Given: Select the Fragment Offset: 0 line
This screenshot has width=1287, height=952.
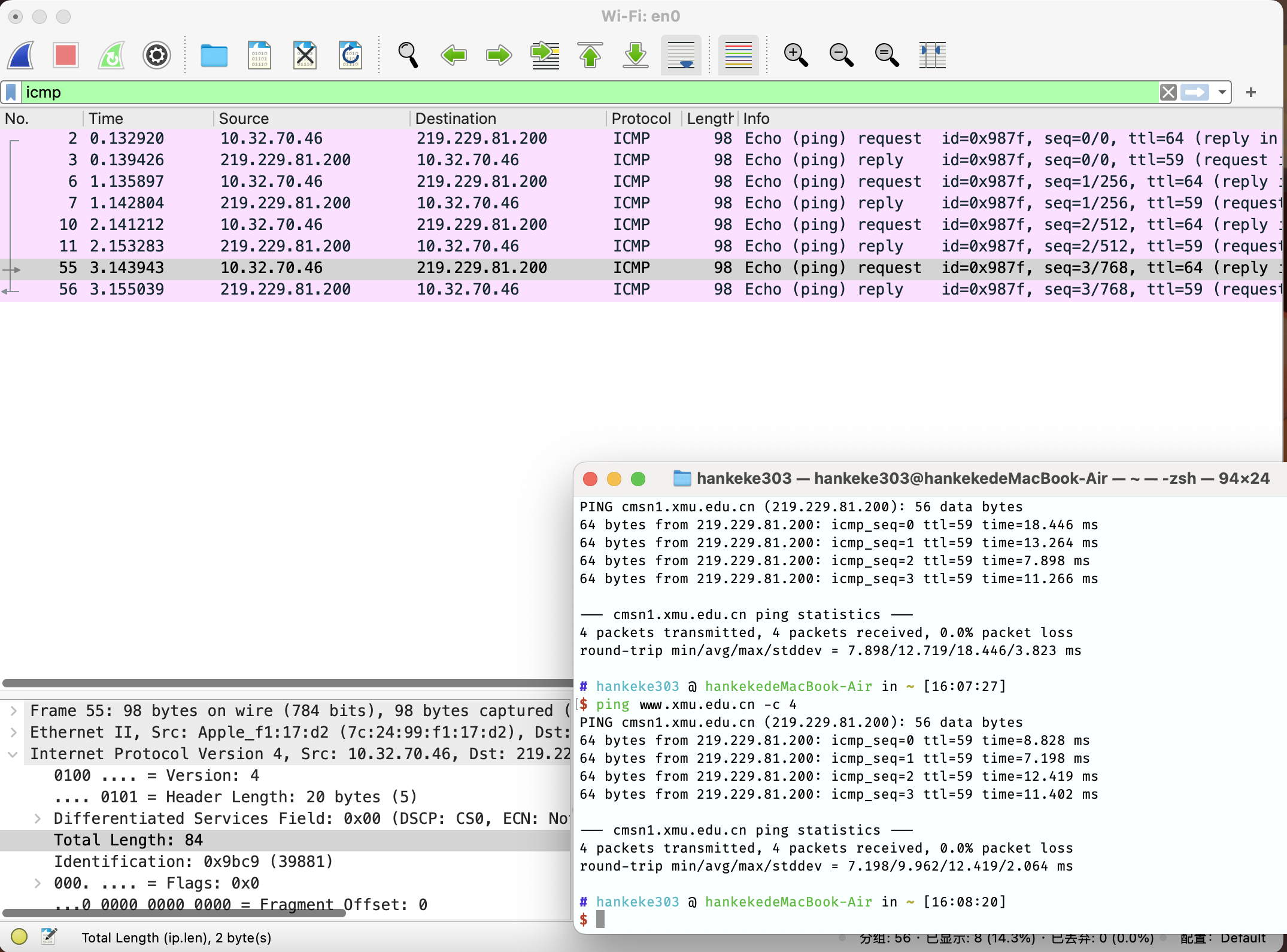Looking at the screenshot, I should tap(286, 904).
